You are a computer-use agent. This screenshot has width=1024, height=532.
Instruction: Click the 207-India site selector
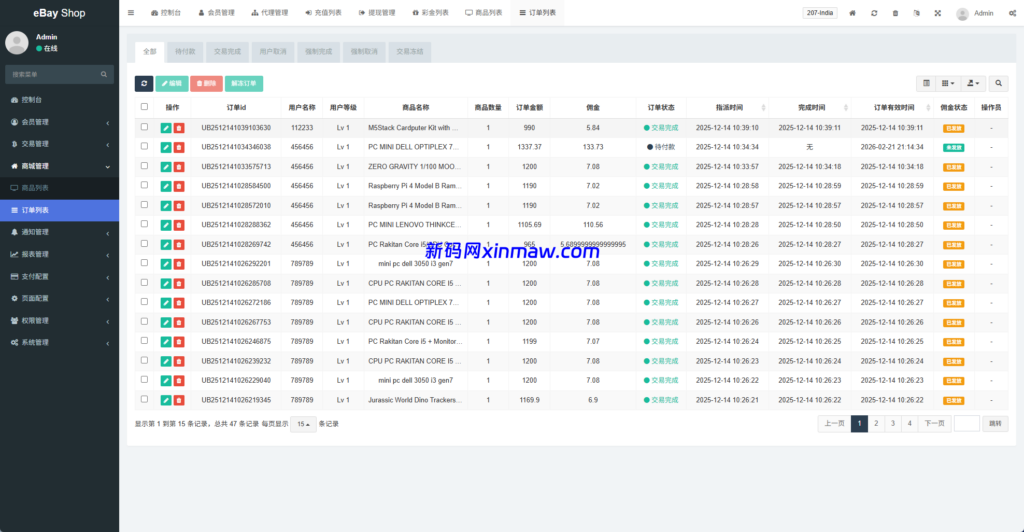coord(820,13)
